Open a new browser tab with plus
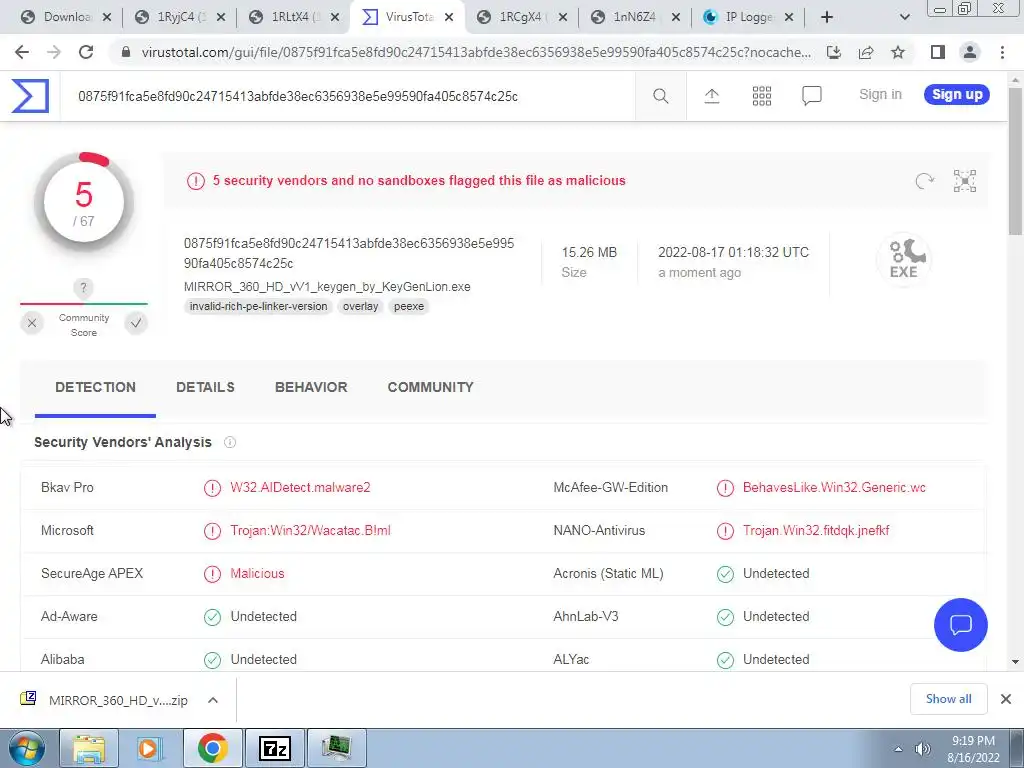Viewport: 1024px width, 768px height. tap(827, 17)
